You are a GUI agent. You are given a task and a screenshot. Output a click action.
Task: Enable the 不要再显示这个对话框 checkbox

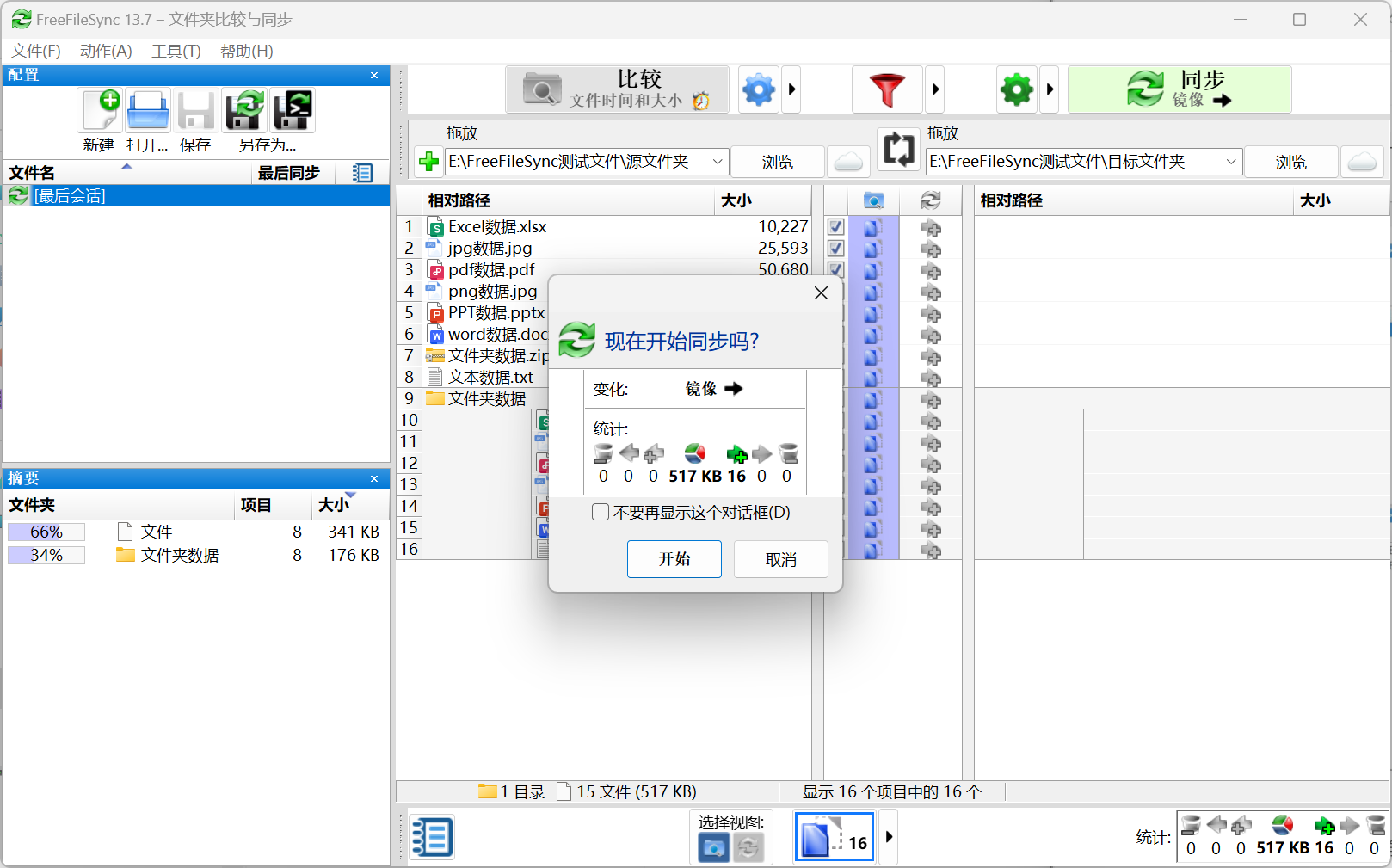(601, 513)
